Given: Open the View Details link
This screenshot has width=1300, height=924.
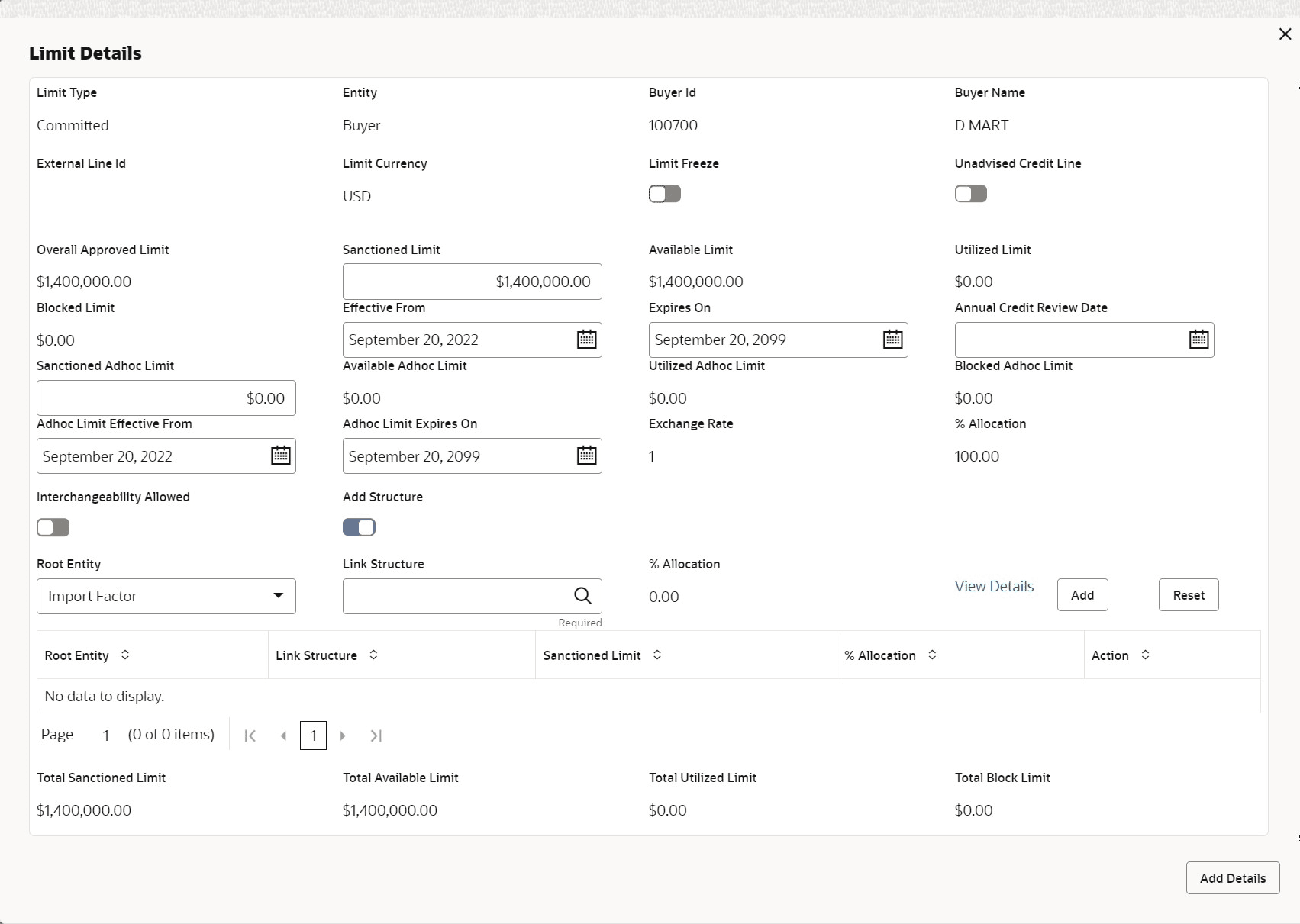Looking at the screenshot, I should pos(994,586).
